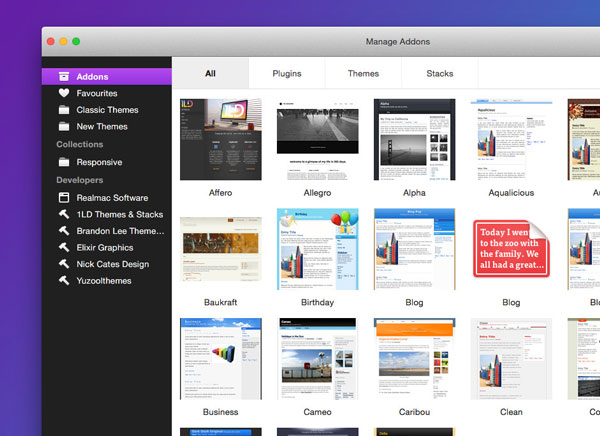This screenshot has width=600, height=436.
Task: Select Elixir Graphics developer
Action: tap(107, 248)
